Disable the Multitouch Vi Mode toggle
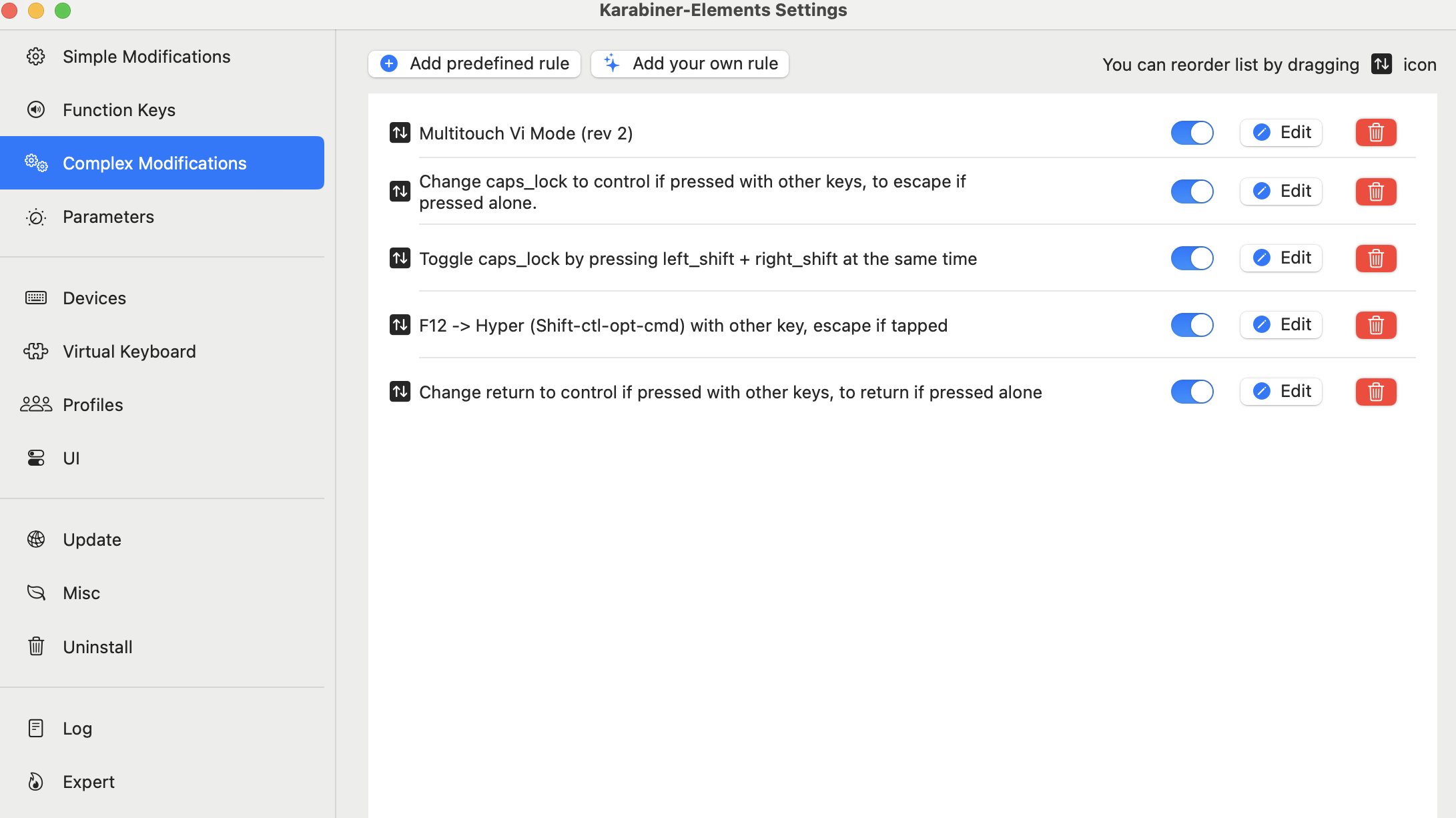The width and height of the screenshot is (1456, 818). (1192, 132)
